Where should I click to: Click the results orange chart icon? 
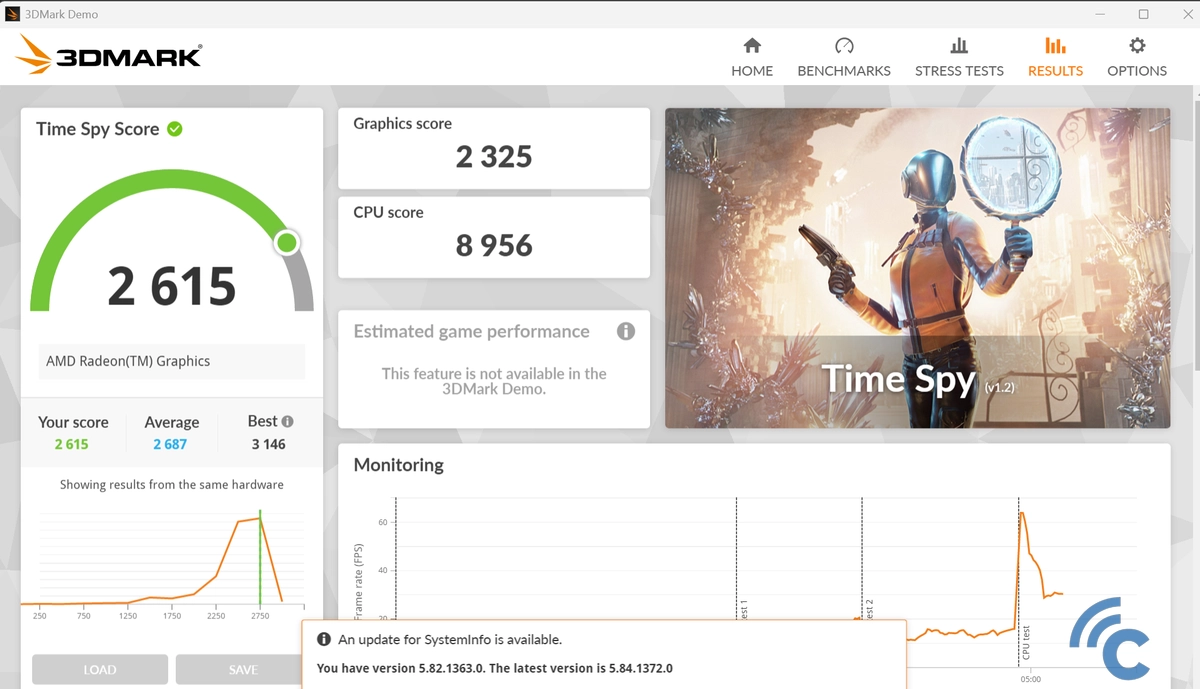[1055, 46]
